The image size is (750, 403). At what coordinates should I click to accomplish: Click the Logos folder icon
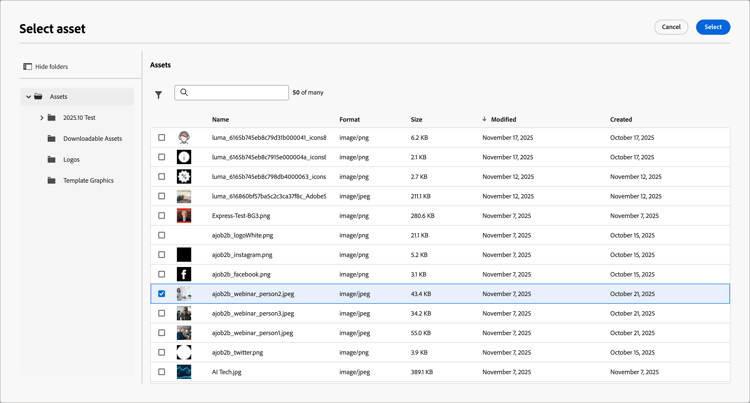(x=52, y=160)
